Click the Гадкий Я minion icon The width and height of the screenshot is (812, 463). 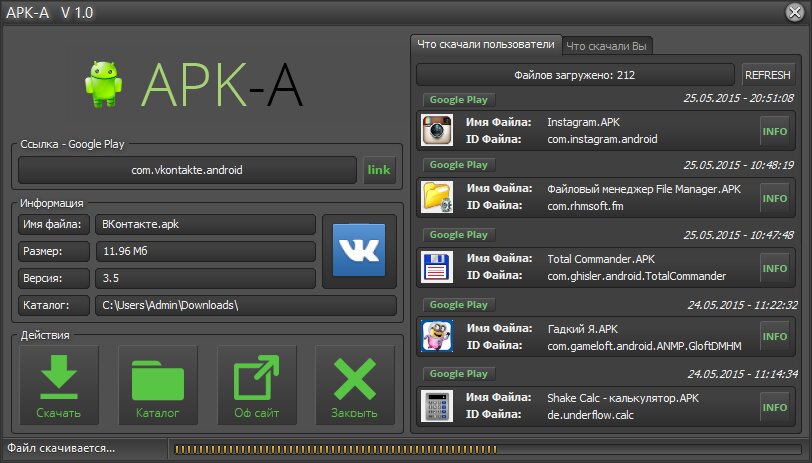(x=437, y=337)
